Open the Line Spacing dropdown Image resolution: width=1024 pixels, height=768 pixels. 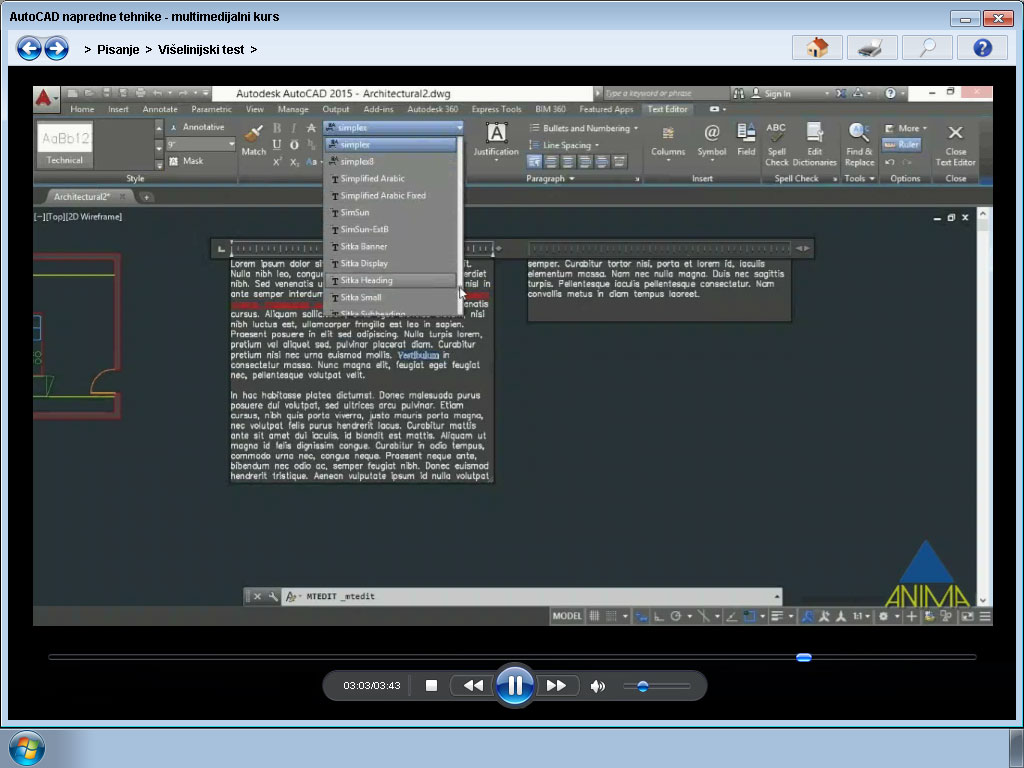coord(567,145)
